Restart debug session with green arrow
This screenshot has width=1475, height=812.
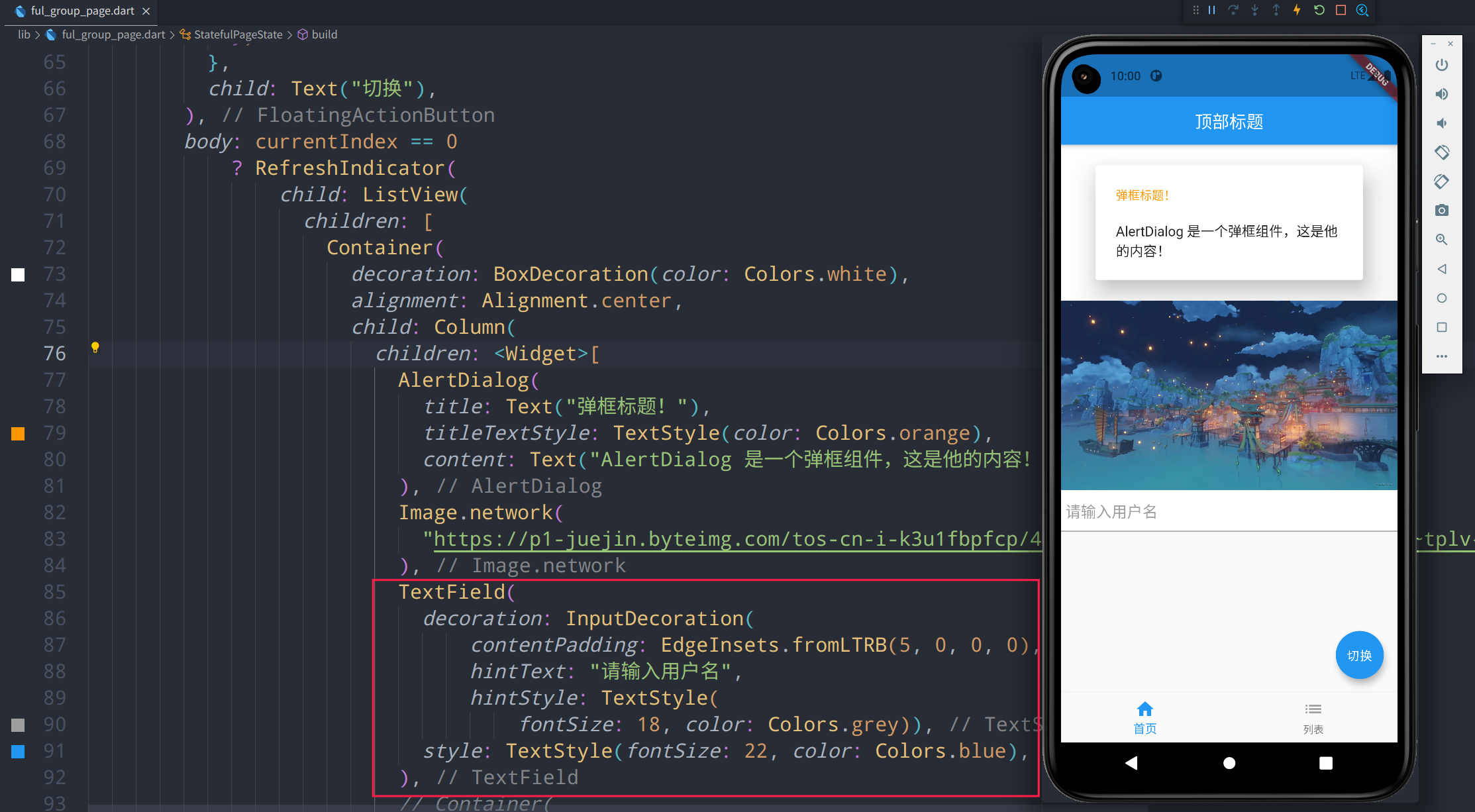(1319, 10)
